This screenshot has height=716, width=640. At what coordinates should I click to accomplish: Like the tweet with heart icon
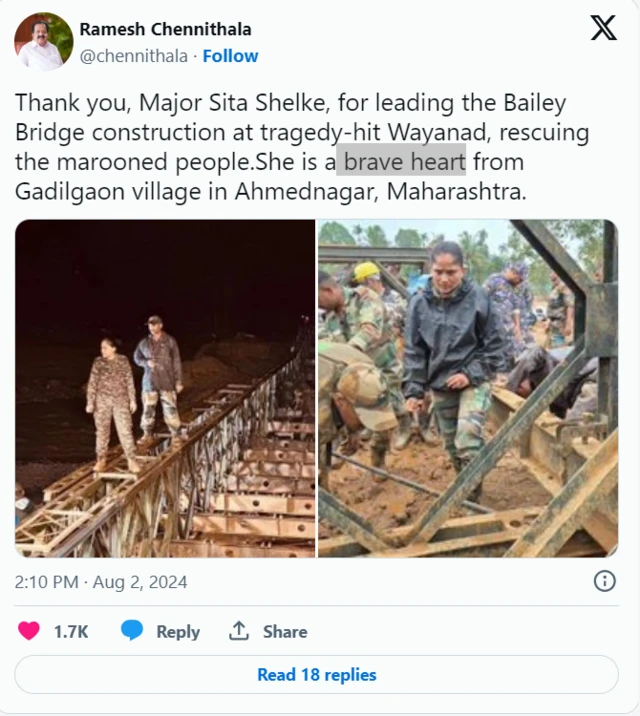[29, 631]
